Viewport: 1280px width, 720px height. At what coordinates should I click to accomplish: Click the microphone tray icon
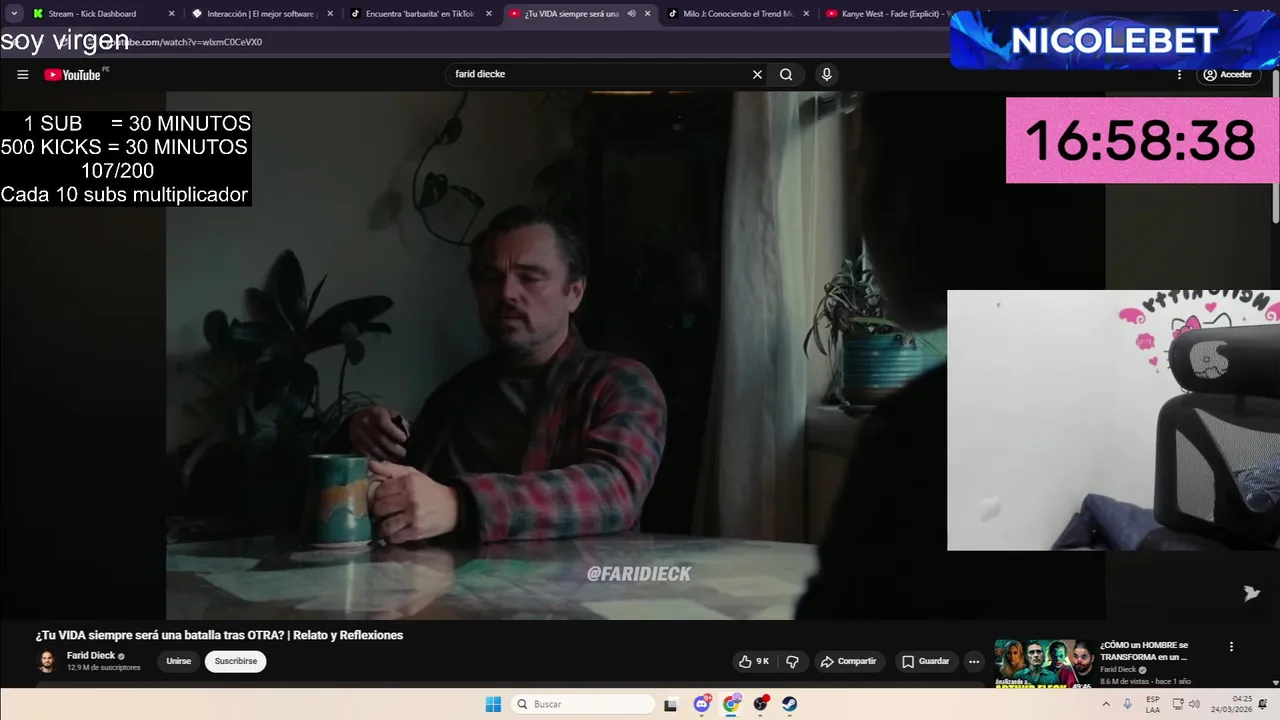1127,704
